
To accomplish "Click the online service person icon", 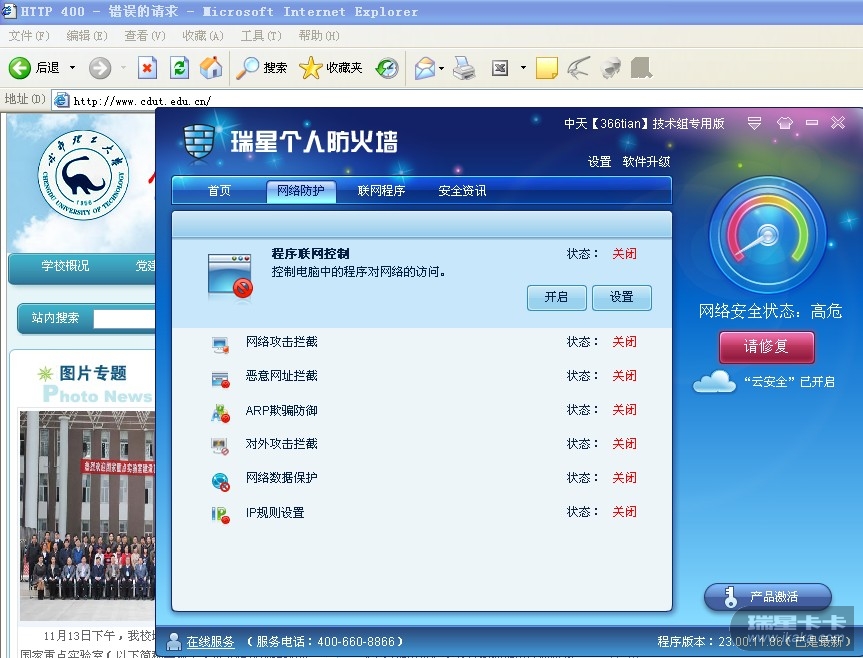I will 174,641.
